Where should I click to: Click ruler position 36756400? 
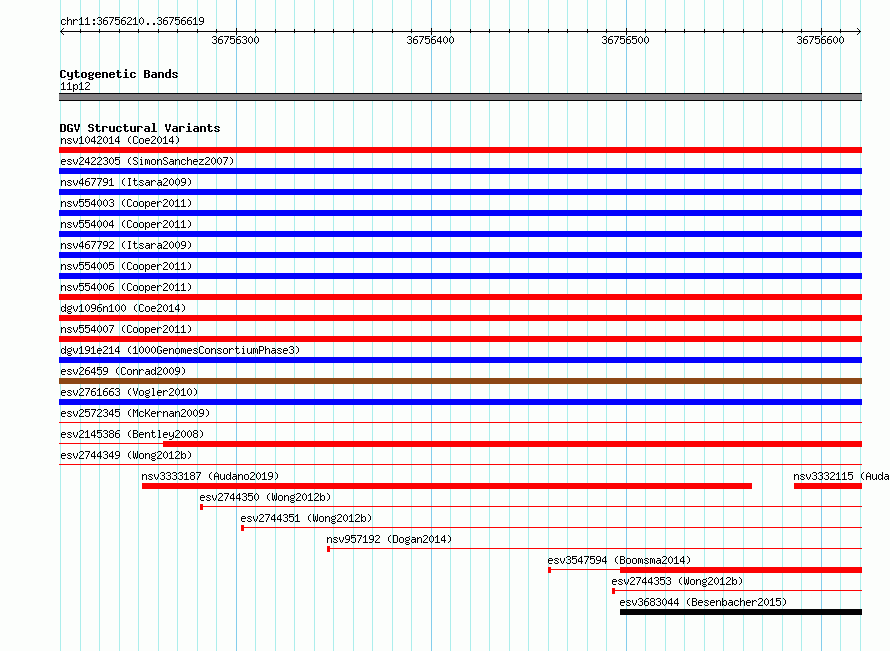[430, 40]
